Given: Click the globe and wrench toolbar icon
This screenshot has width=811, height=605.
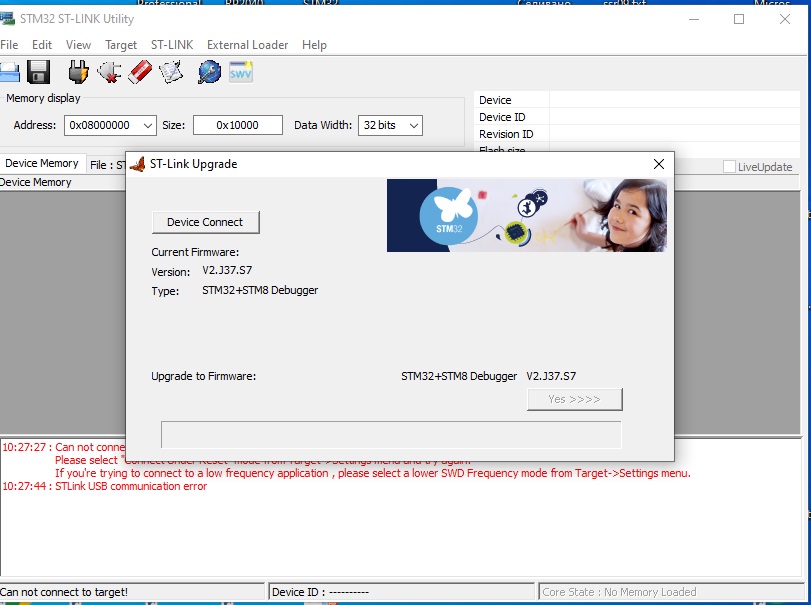Looking at the screenshot, I should [x=209, y=72].
